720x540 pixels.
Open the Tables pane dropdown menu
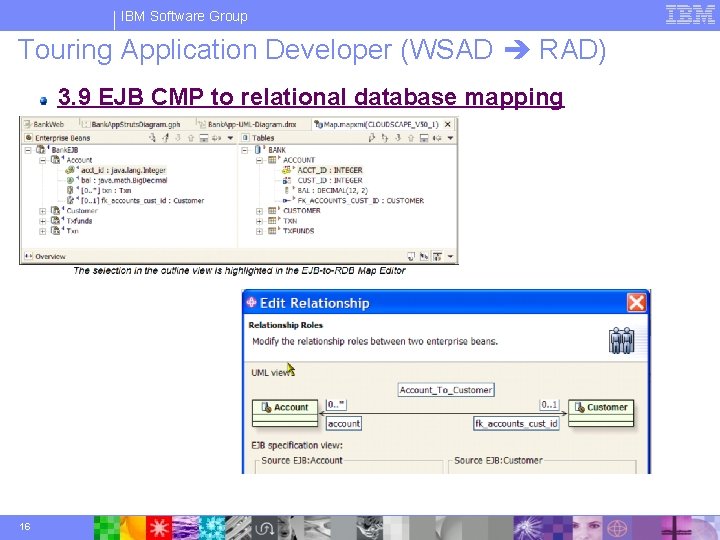[450, 138]
